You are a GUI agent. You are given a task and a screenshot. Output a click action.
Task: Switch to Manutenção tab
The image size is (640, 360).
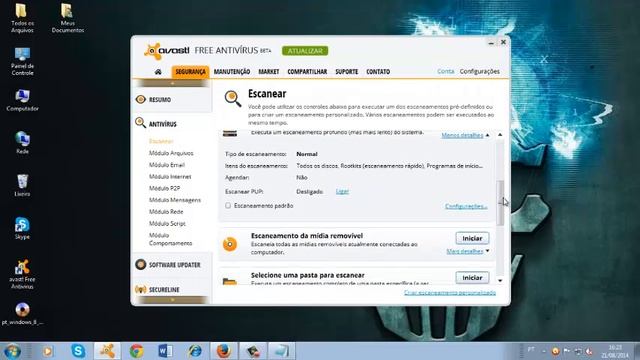pyautogui.click(x=232, y=72)
